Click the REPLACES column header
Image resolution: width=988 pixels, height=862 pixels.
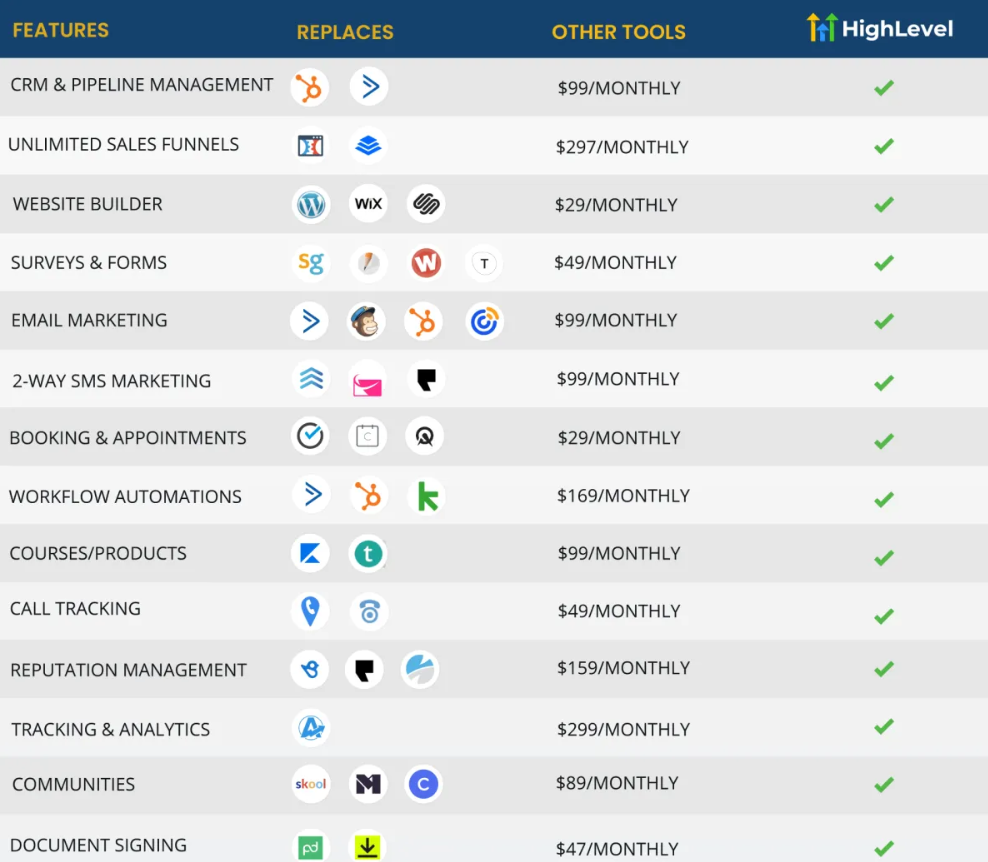point(345,32)
